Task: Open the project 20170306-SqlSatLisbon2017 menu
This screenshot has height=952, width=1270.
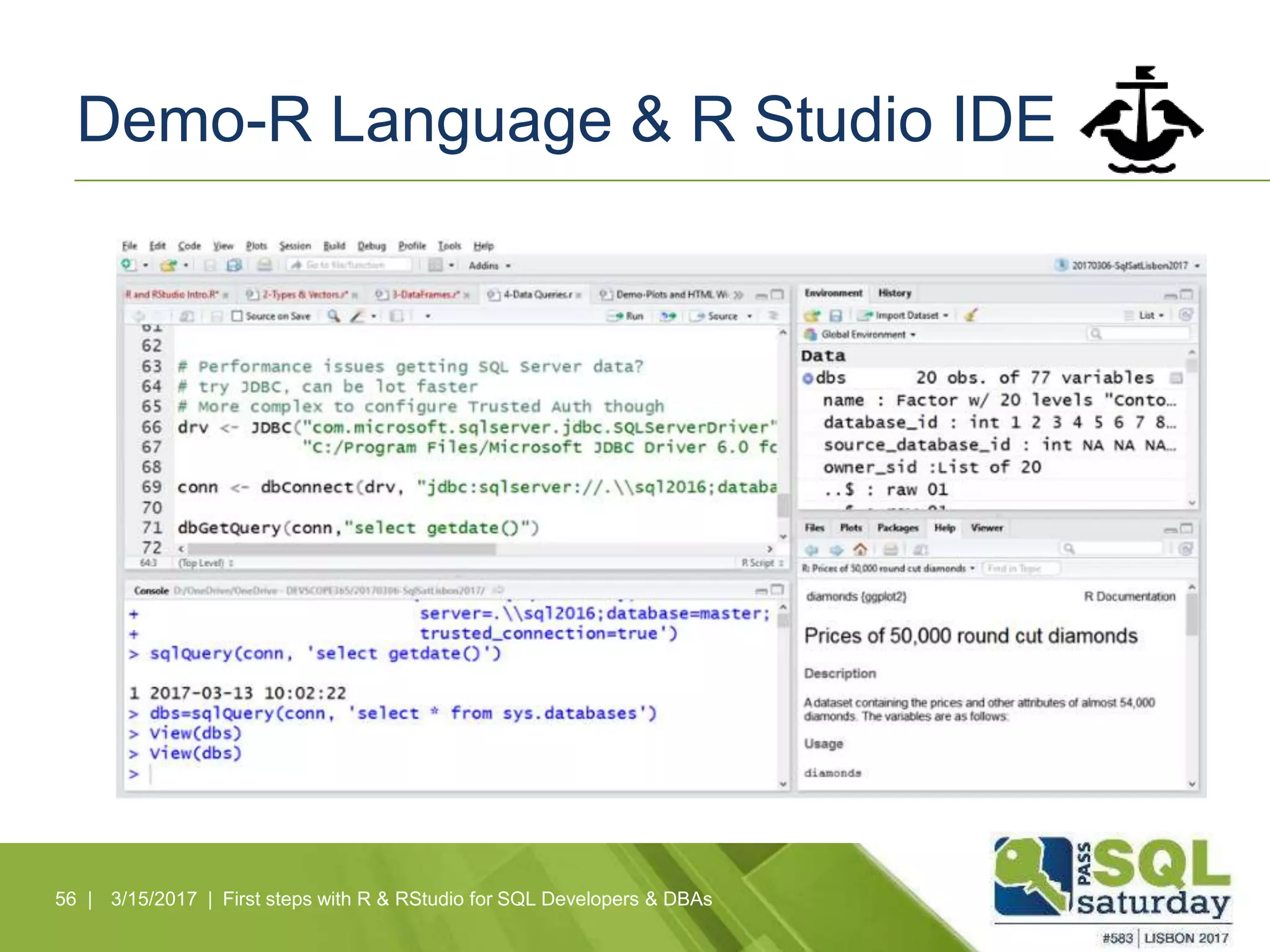Action: 1128,265
